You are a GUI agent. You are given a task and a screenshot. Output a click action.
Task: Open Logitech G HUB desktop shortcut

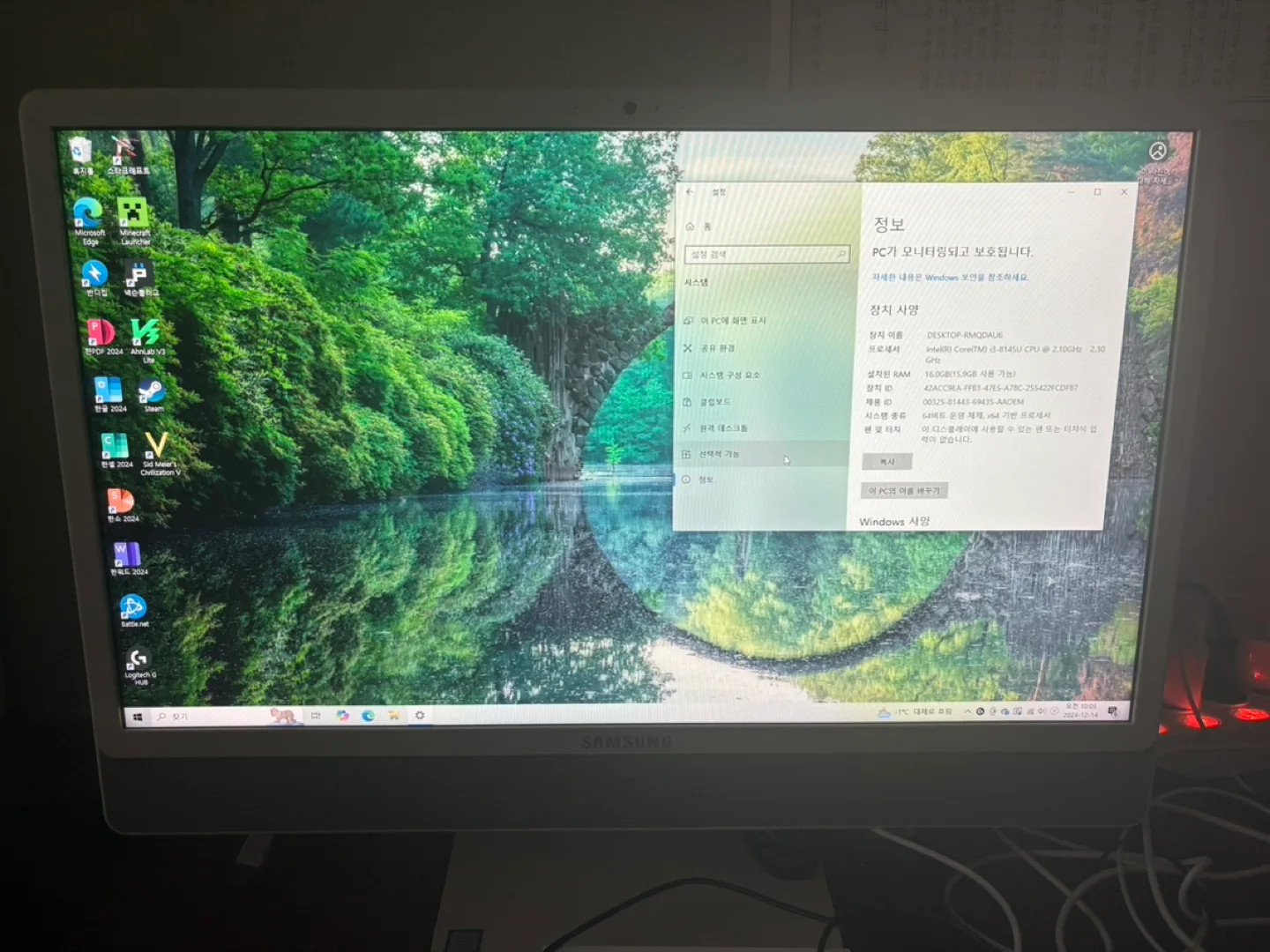(139, 666)
